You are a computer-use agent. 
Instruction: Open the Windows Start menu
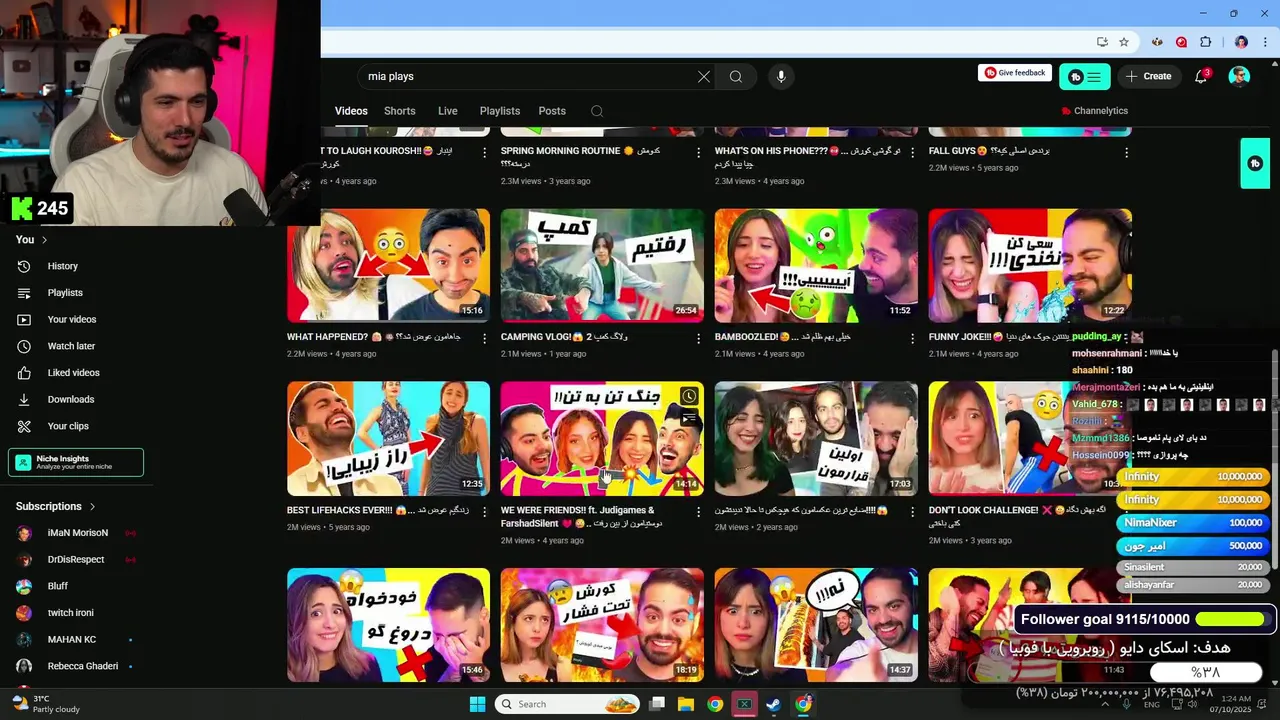point(477,704)
